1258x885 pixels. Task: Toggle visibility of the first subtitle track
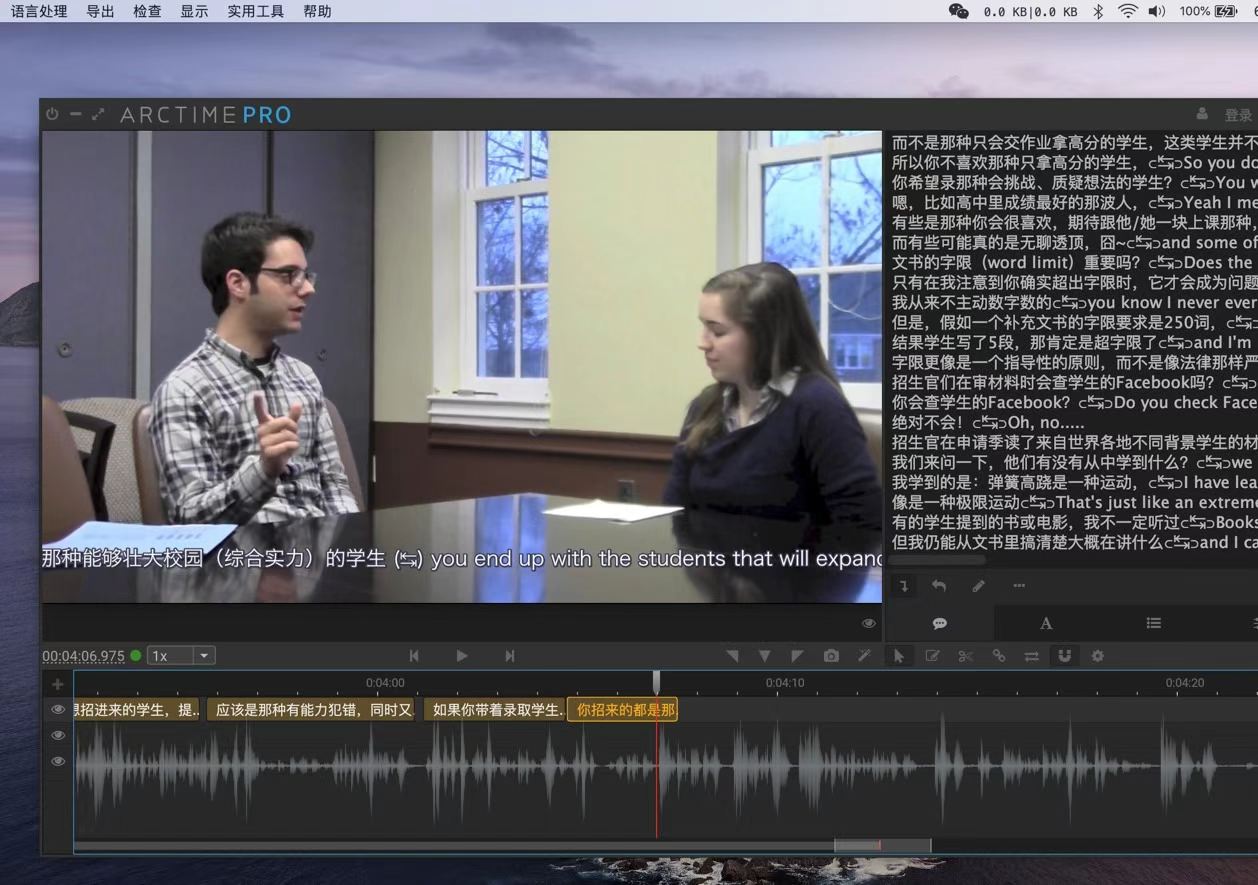(x=58, y=710)
